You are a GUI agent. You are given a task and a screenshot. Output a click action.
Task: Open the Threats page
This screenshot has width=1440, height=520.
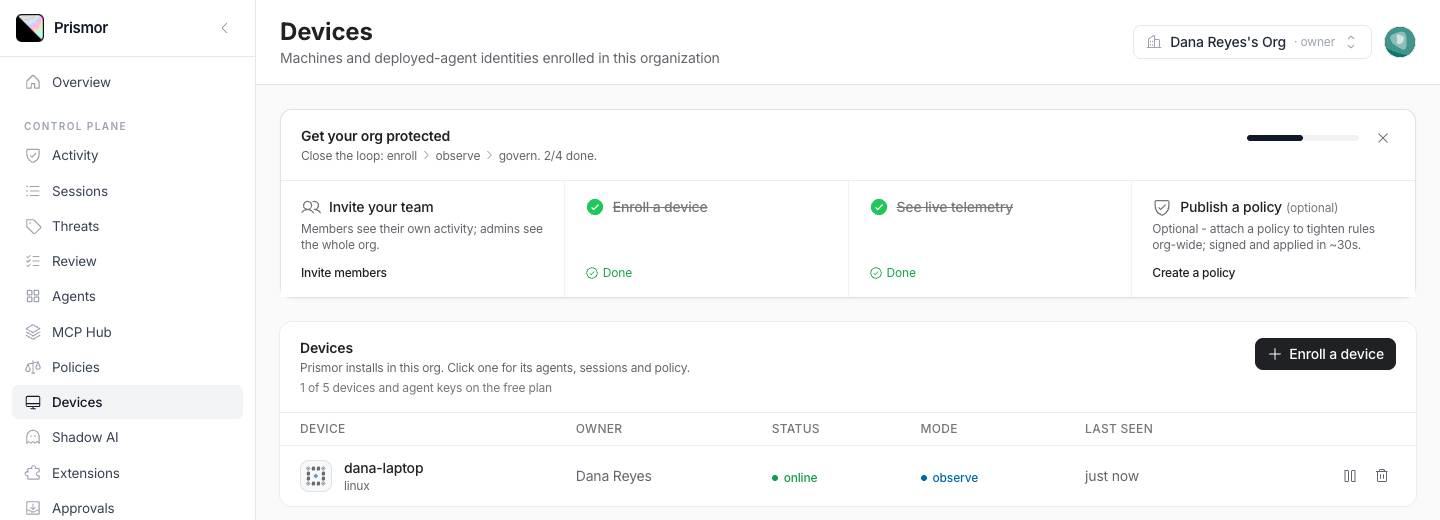(x=127, y=226)
